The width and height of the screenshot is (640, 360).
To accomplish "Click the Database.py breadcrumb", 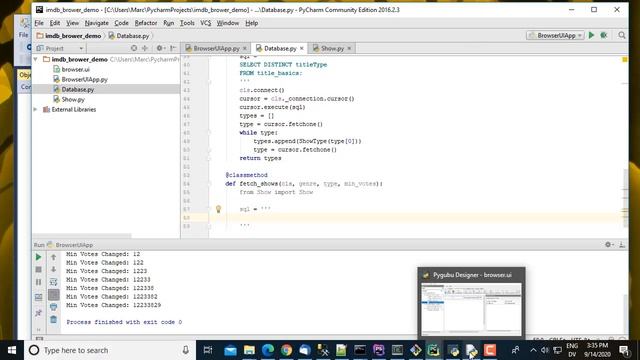I will point(129,36).
